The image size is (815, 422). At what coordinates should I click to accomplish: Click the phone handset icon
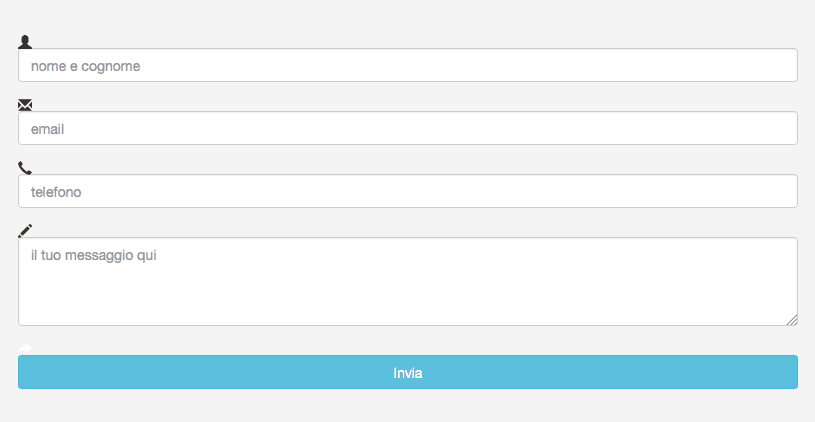point(25,167)
